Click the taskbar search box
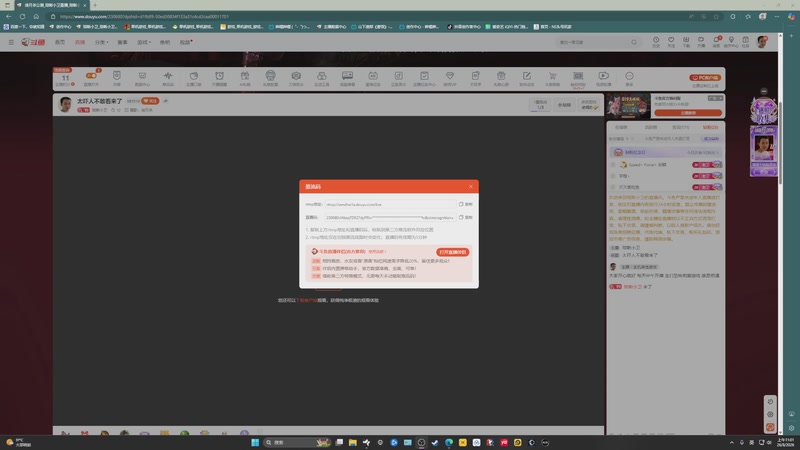This screenshot has width=800, height=450. tap(296, 442)
